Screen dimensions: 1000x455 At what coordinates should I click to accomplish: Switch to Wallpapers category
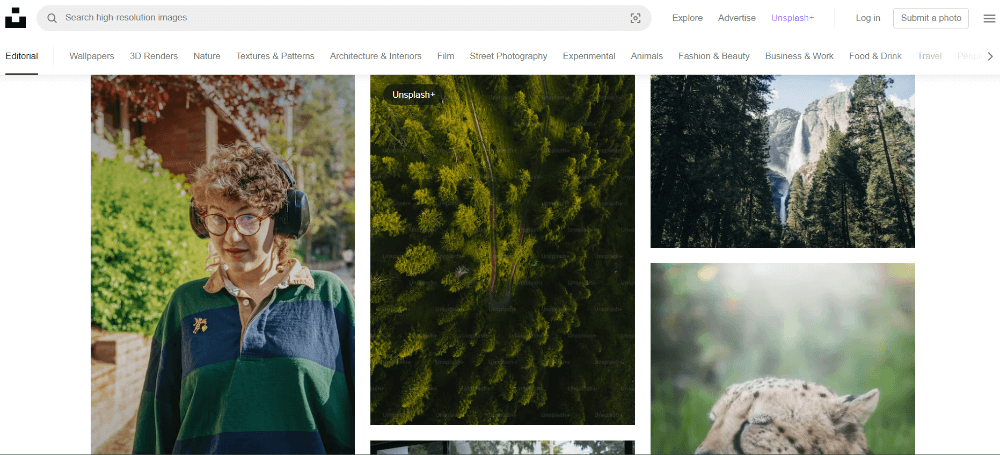(92, 56)
